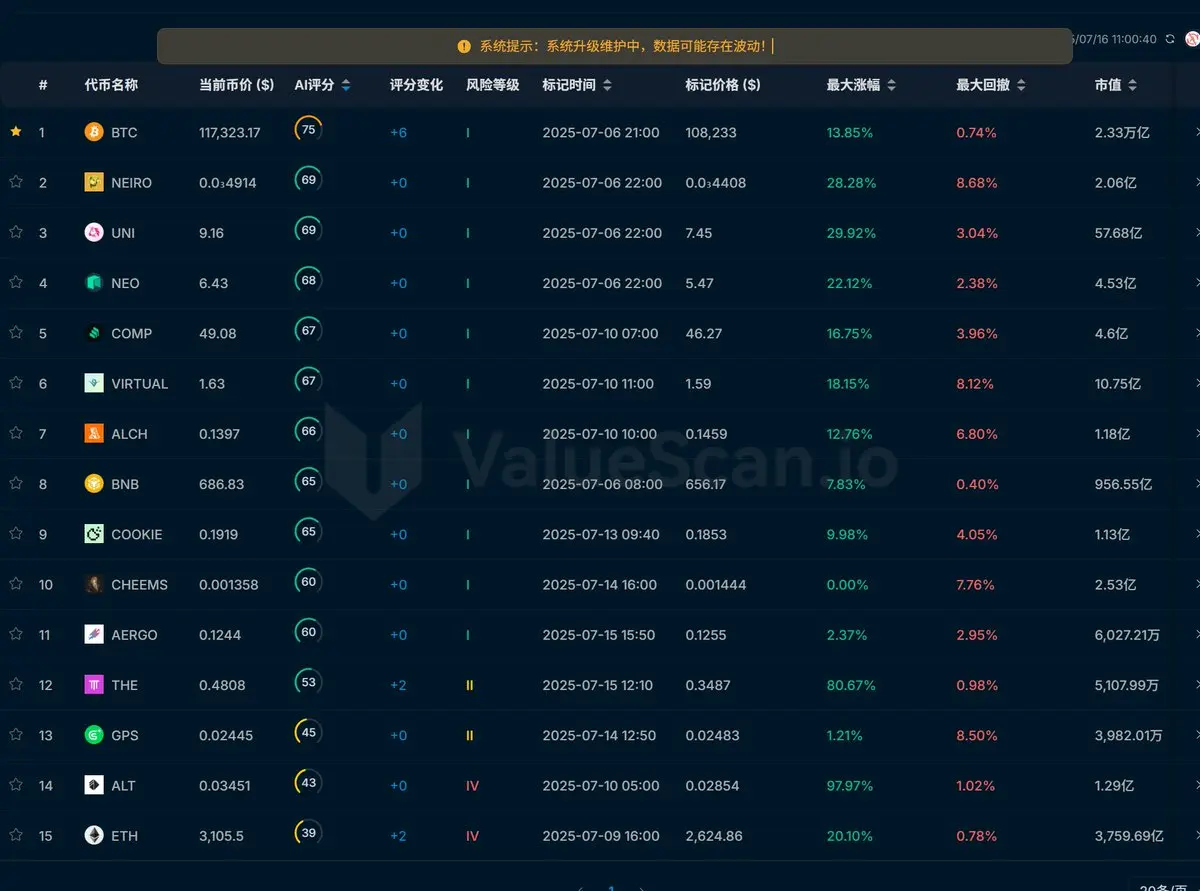1200x891 pixels.
Task: Click the refresh icon beside the timestamp
Action: coord(1170,39)
